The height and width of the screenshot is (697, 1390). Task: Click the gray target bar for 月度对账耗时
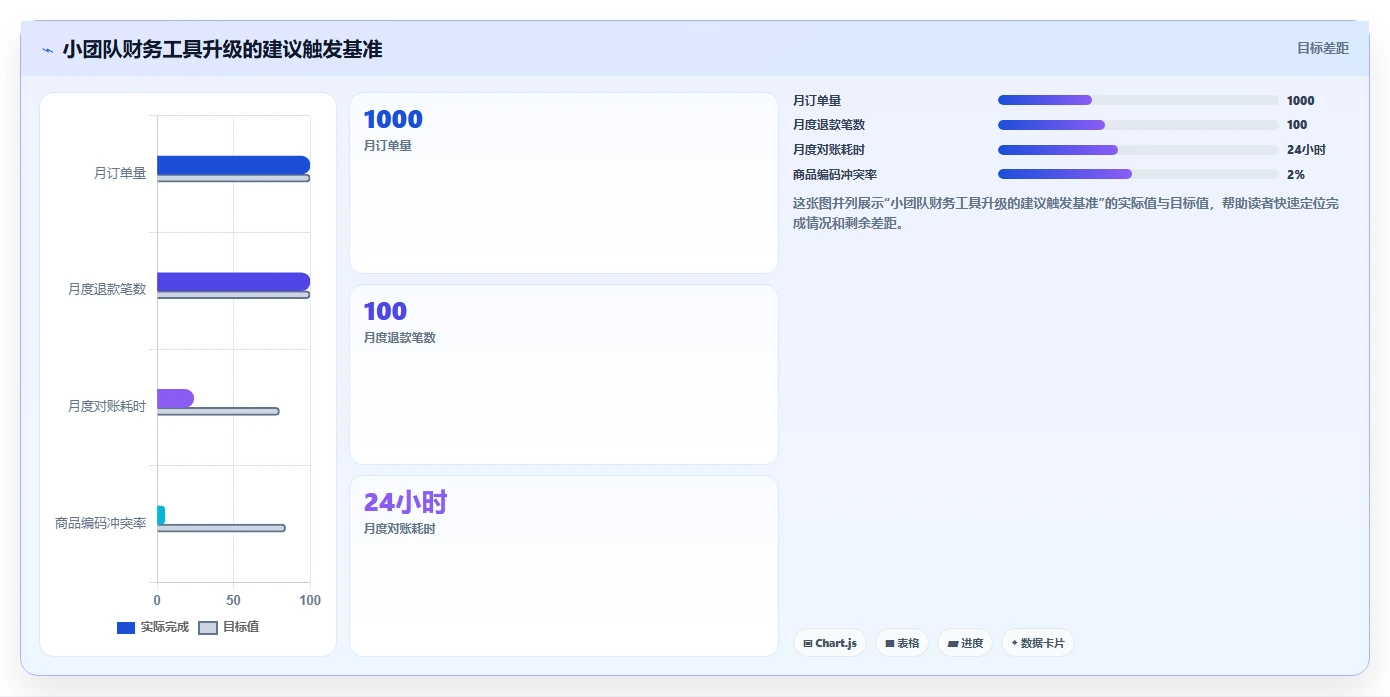(x=218, y=411)
